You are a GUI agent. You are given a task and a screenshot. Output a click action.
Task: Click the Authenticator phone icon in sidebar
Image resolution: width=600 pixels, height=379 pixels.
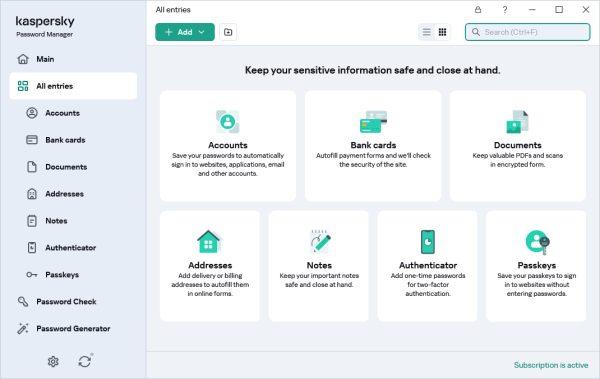[32, 248]
